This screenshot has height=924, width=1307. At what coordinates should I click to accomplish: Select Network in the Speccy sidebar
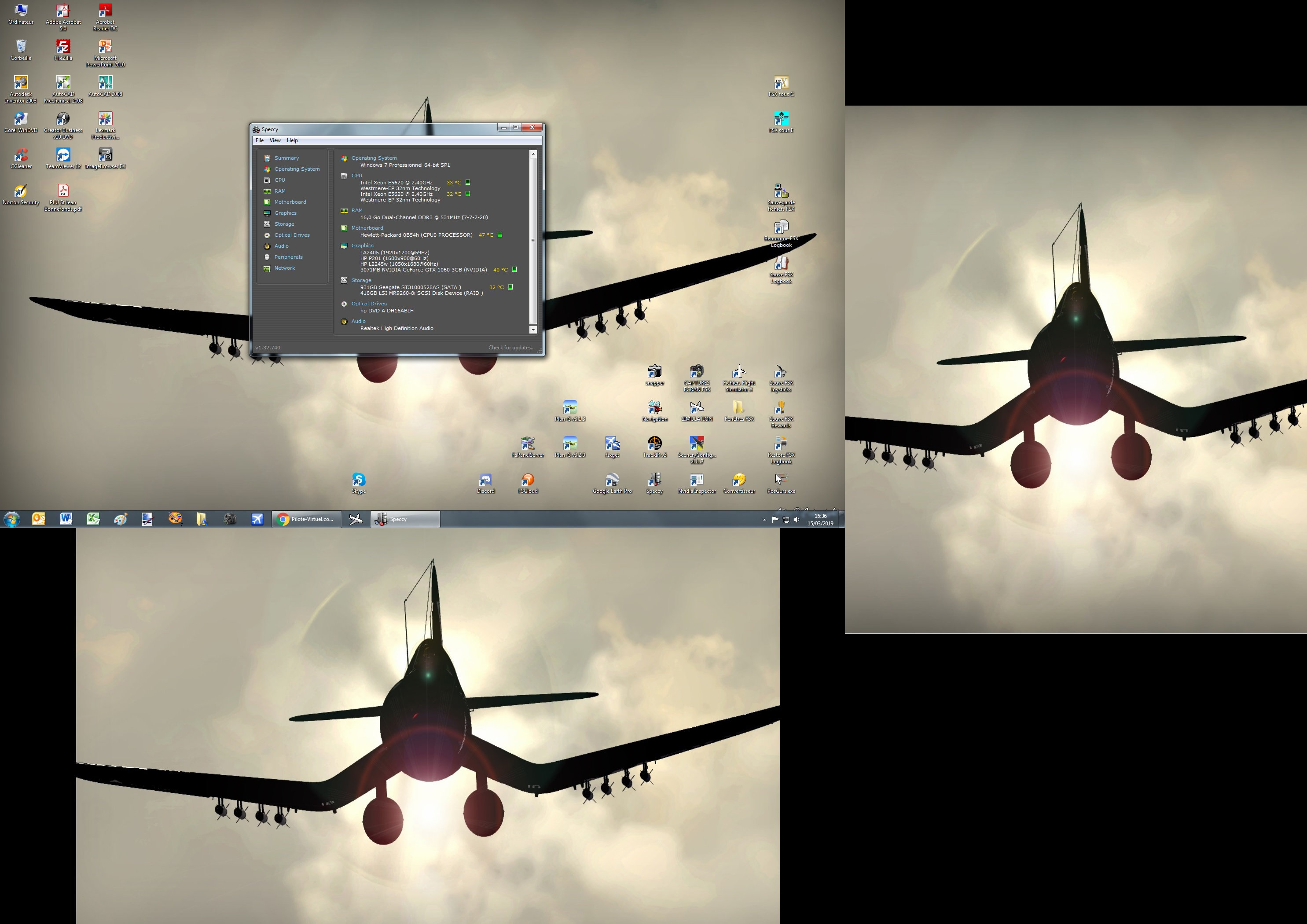[x=285, y=268]
